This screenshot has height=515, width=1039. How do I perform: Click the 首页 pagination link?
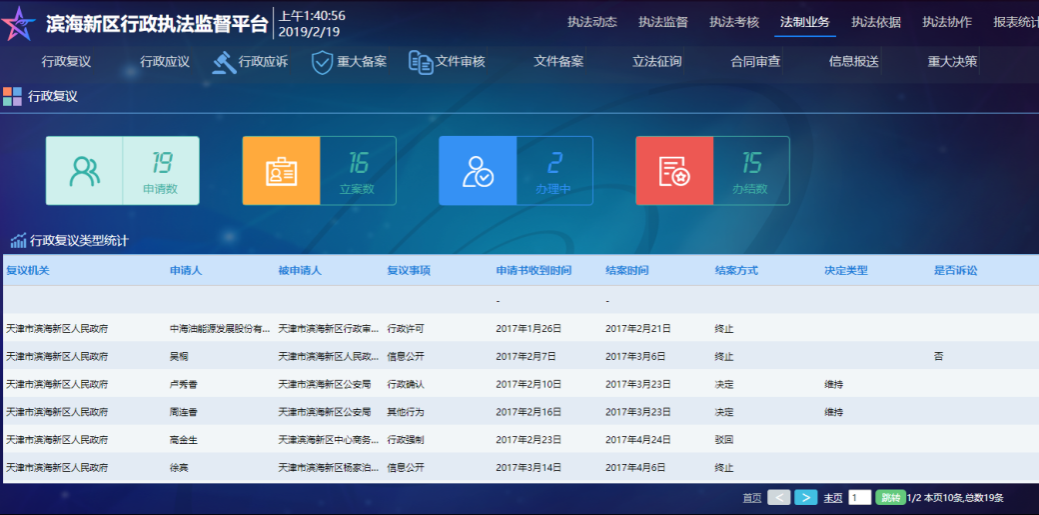pos(752,498)
